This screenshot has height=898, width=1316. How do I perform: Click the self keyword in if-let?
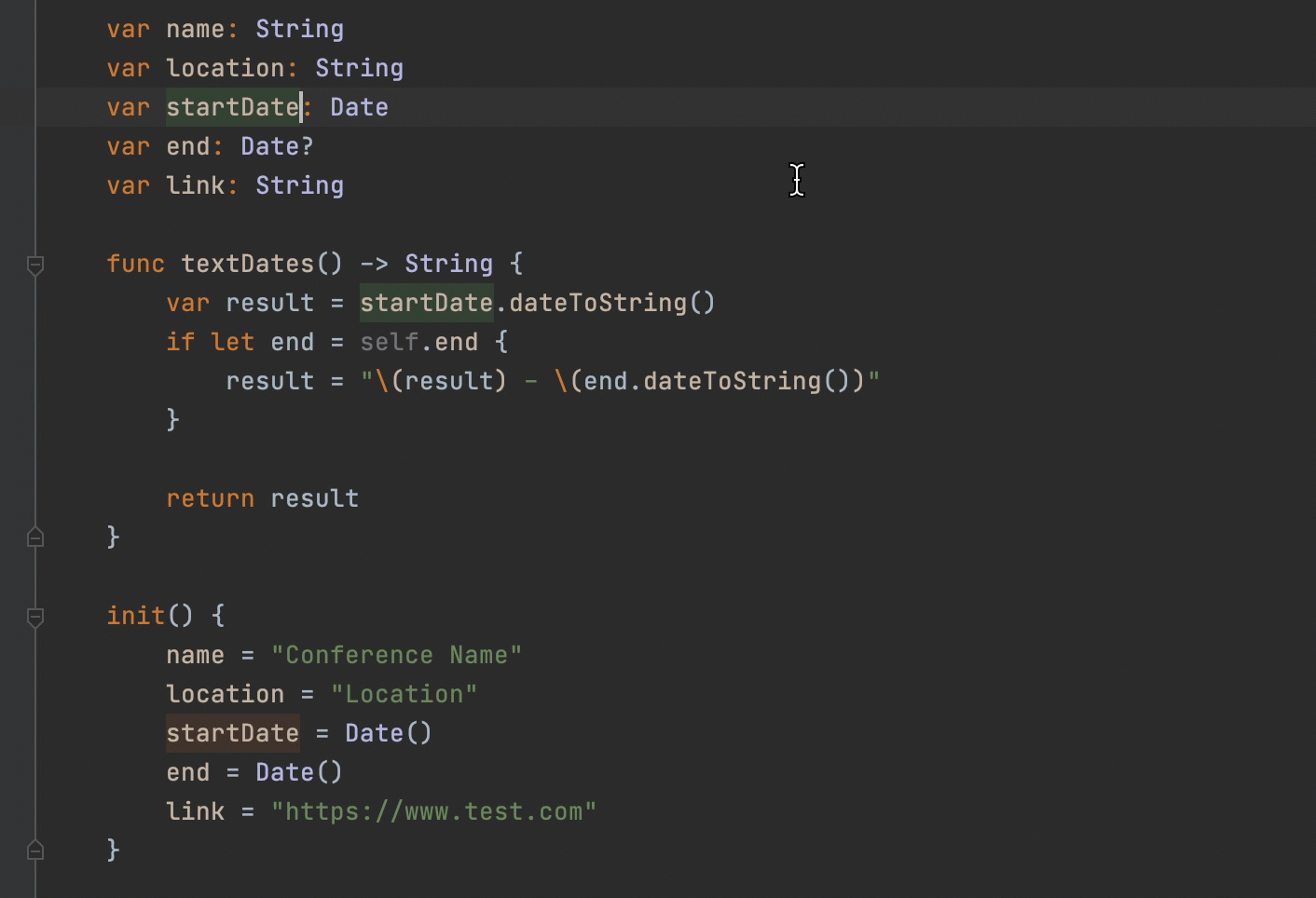[x=389, y=342]
